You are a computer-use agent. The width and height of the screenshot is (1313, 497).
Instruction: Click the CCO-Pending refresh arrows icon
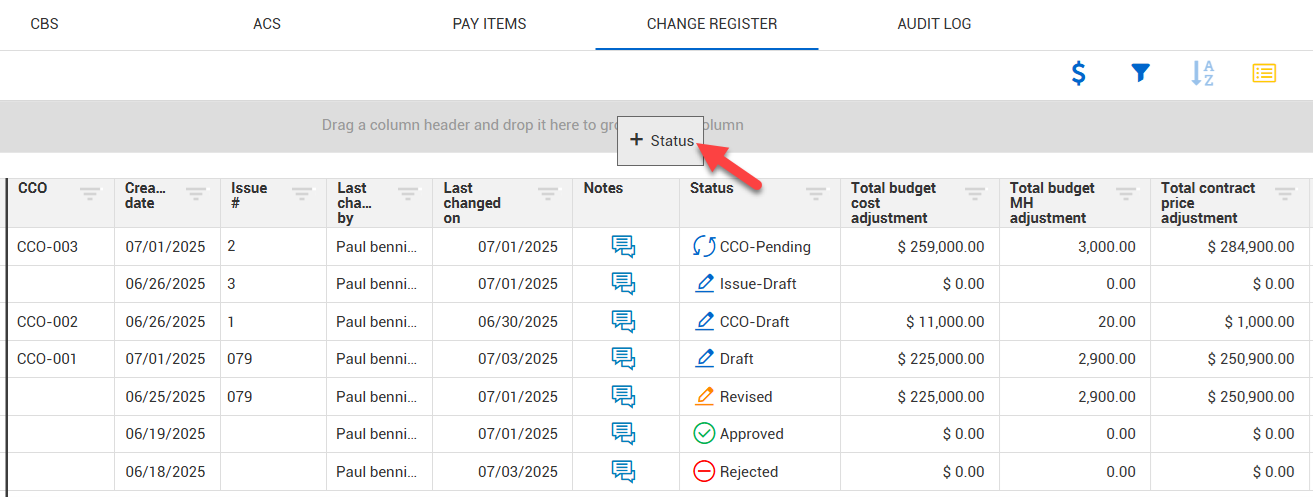[x=704, y=247]
